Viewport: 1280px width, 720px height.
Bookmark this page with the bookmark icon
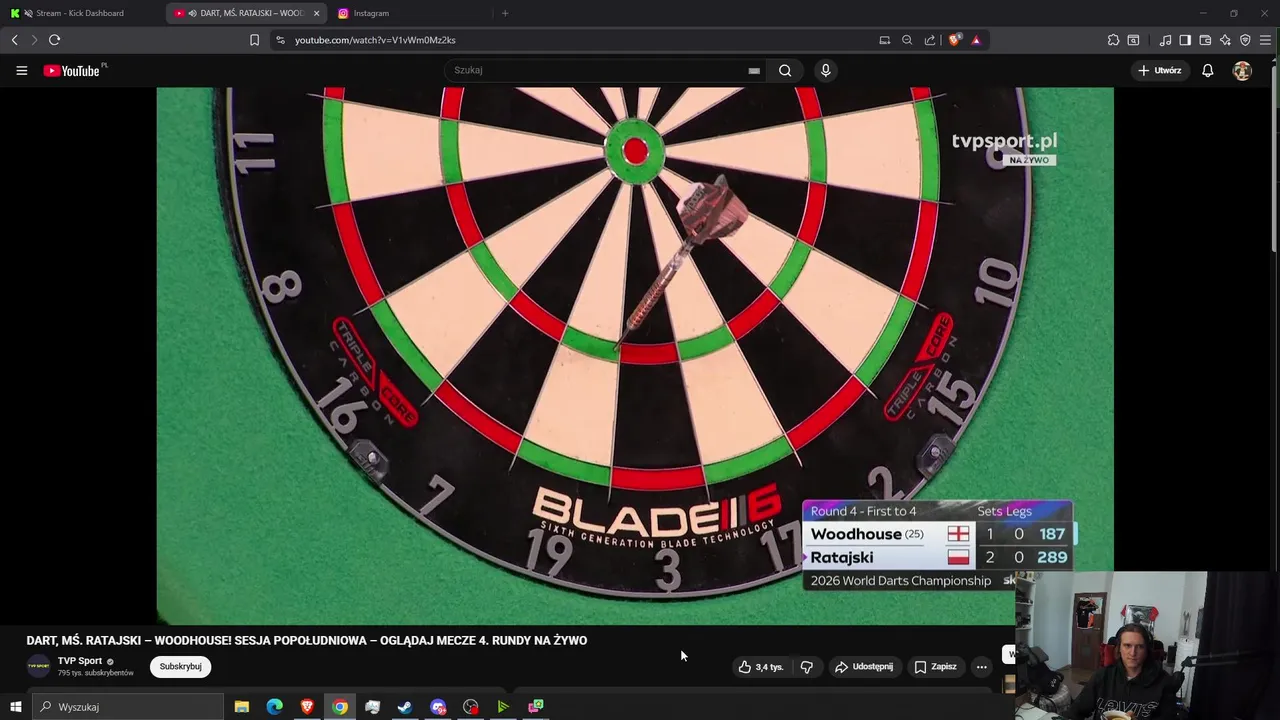254,40
